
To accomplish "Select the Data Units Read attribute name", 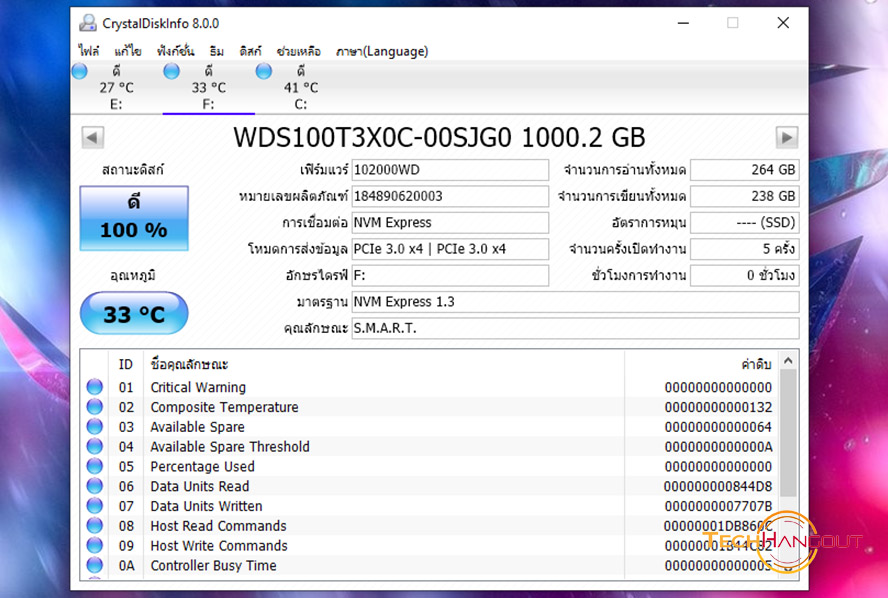I will tap(200, 486).
